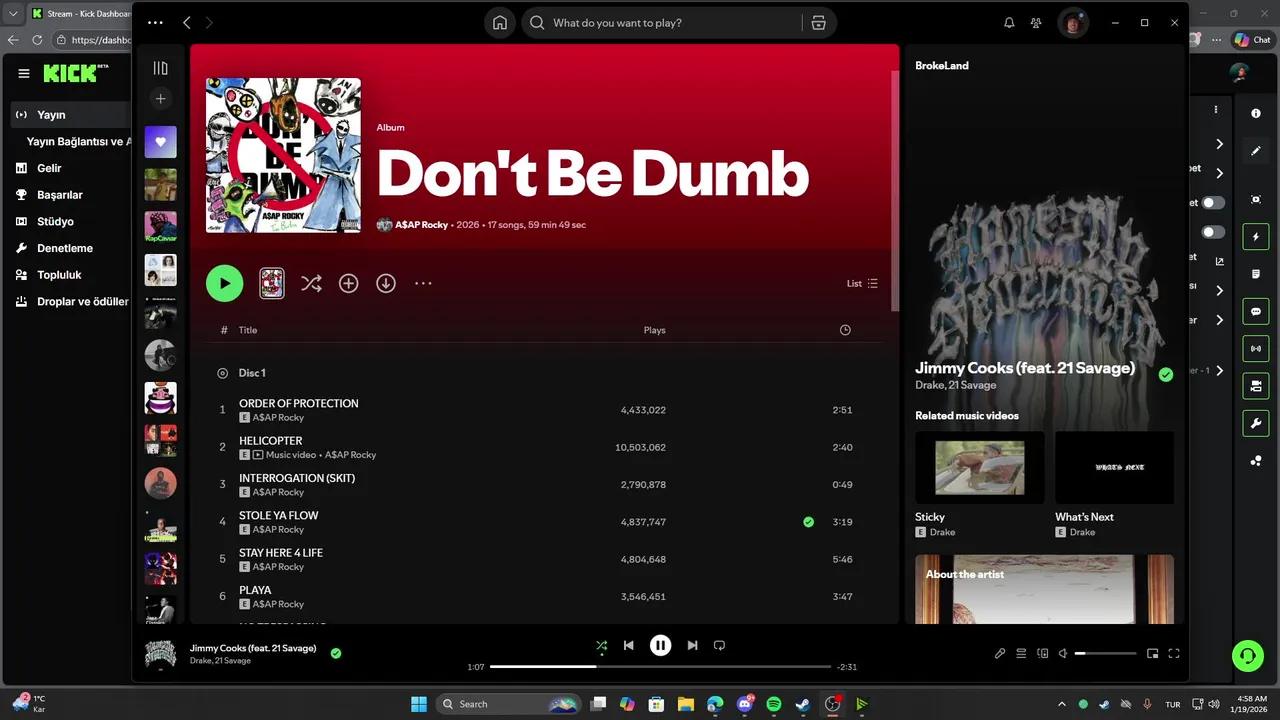Click the Music video tag on HELICOPTER
The image size is (1280, 720).
(x=292, y=455)
